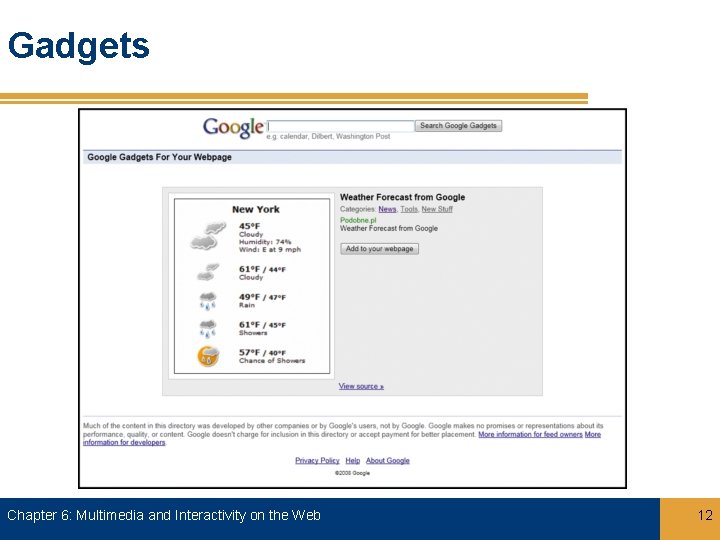Click the Wind: E at 9 mph text

coord(270,250)
